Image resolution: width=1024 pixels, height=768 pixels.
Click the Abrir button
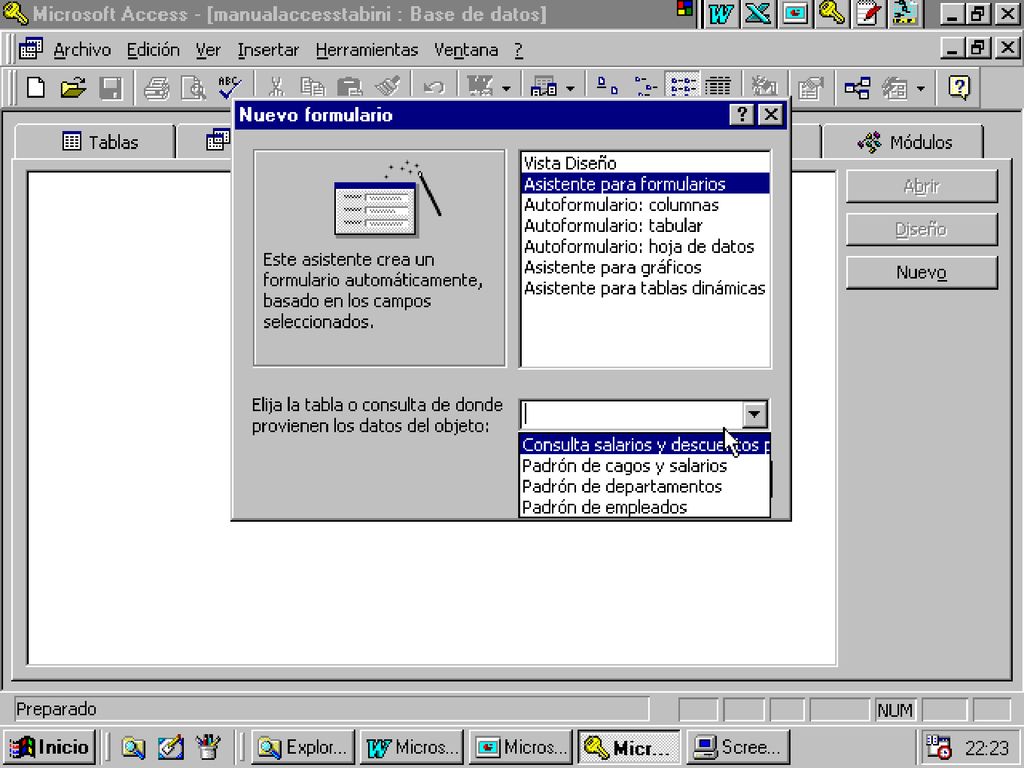[x=921, y=187]
